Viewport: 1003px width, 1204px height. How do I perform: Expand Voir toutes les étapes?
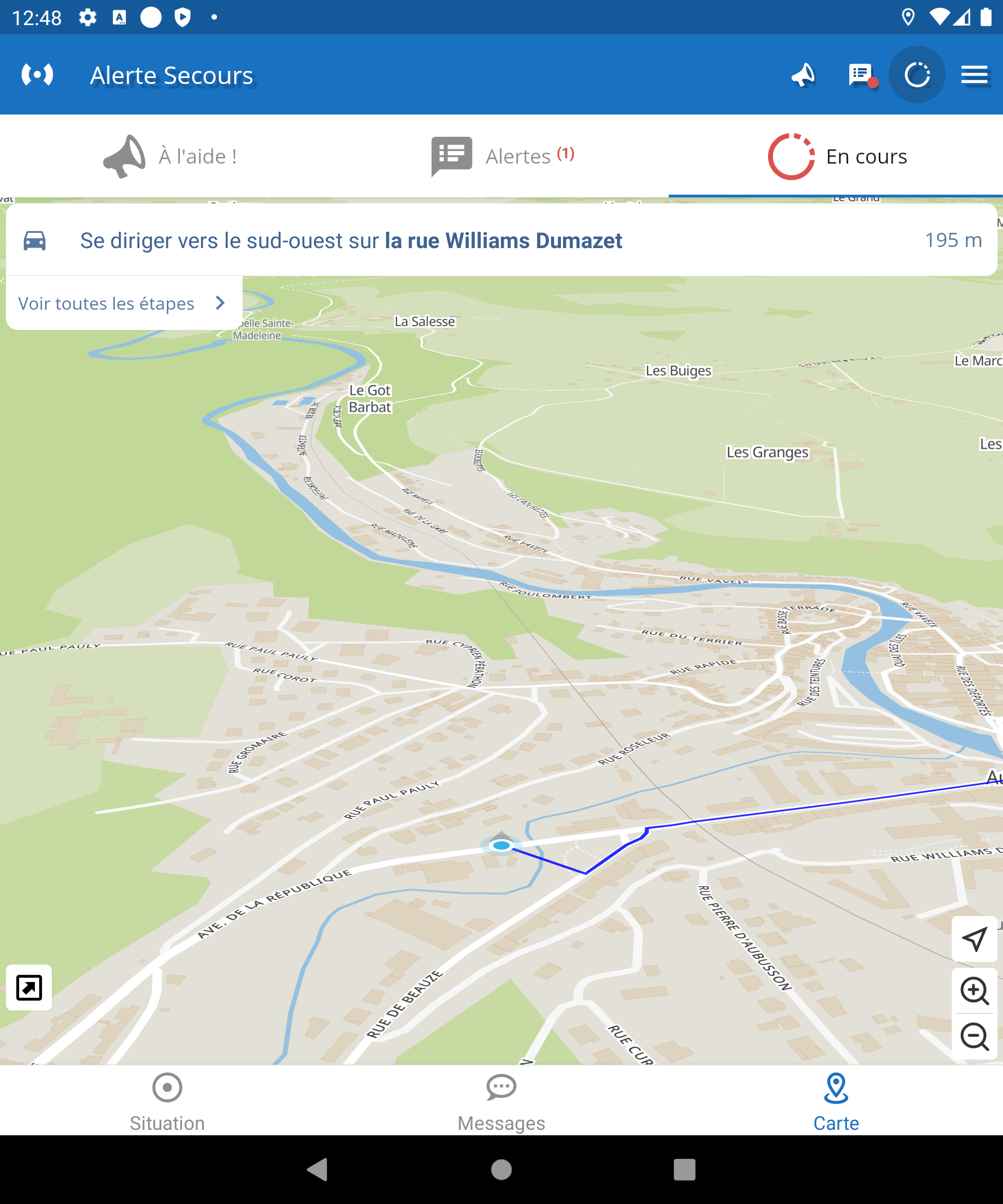(107, 303)
